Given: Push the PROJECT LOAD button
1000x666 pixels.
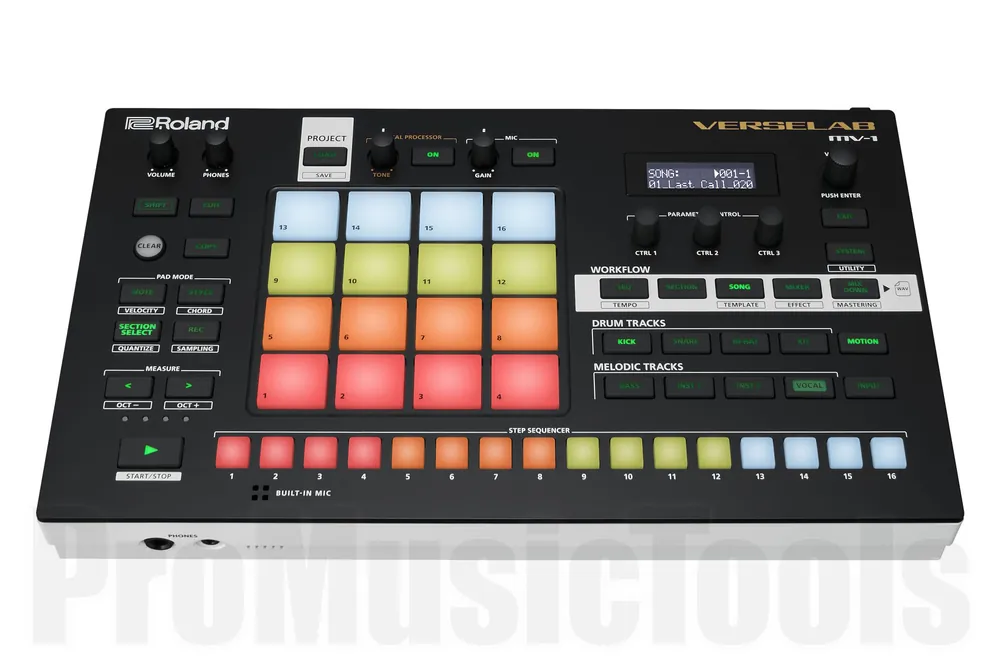Looking at the screenshot, I should [325, 156].
